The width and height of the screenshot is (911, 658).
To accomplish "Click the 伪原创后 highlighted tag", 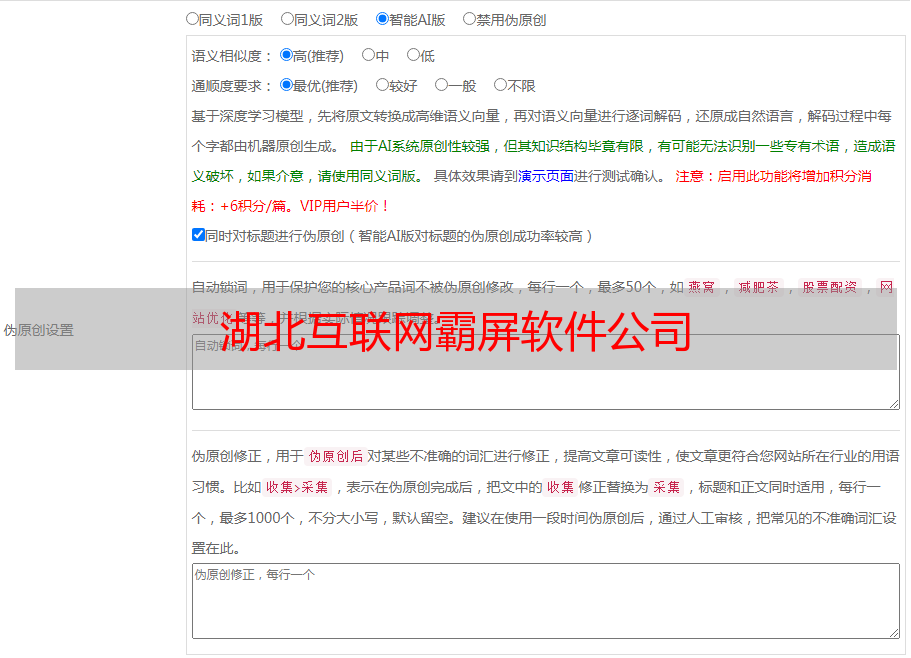I will tap(336, 456).
